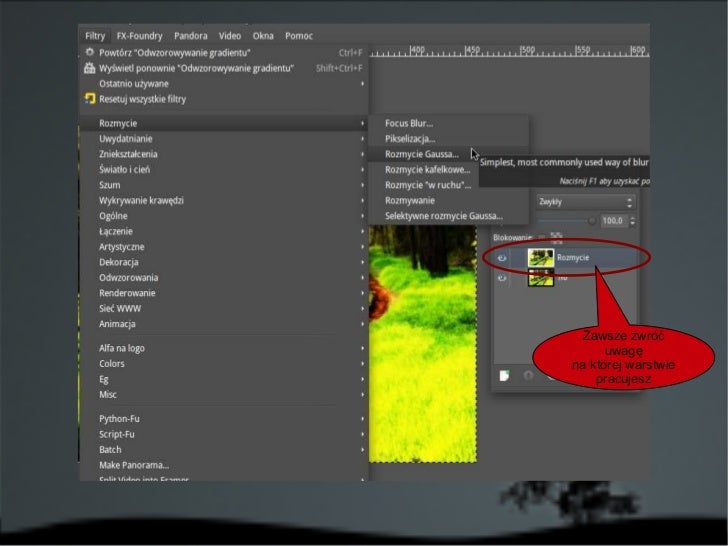
Task: Click the new layer icon in Layers panel
Action: [x=506, y=377]
